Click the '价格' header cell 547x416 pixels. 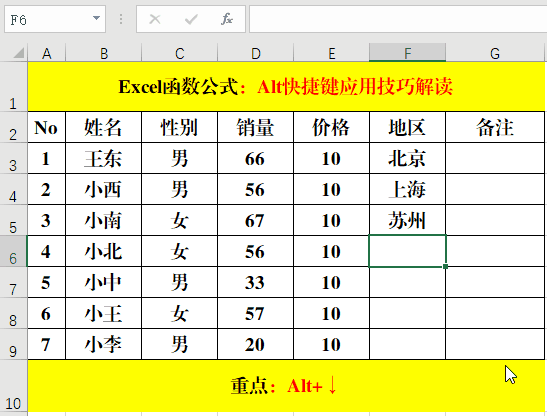(x=331, y=127)
